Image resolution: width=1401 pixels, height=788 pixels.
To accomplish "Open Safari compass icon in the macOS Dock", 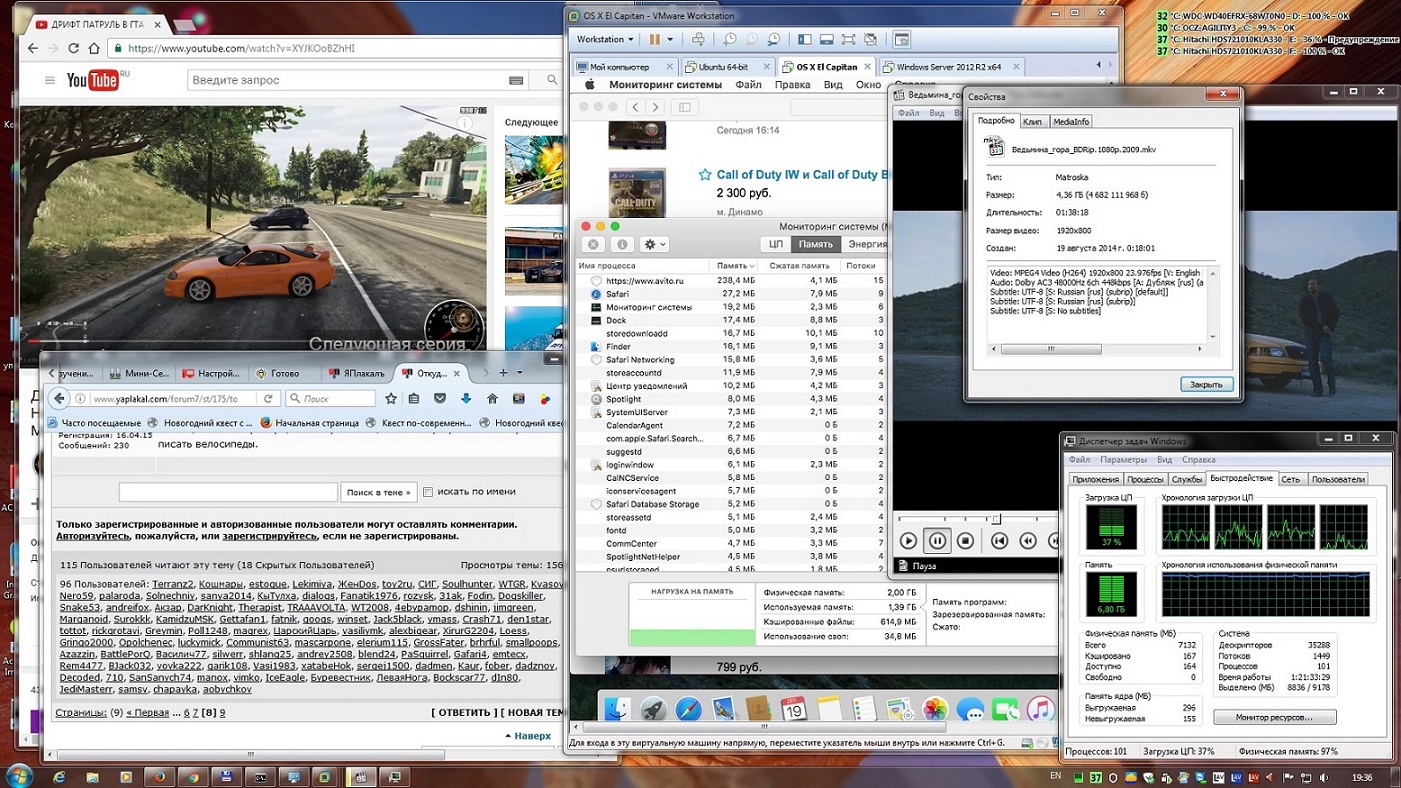I will [688, 710].
